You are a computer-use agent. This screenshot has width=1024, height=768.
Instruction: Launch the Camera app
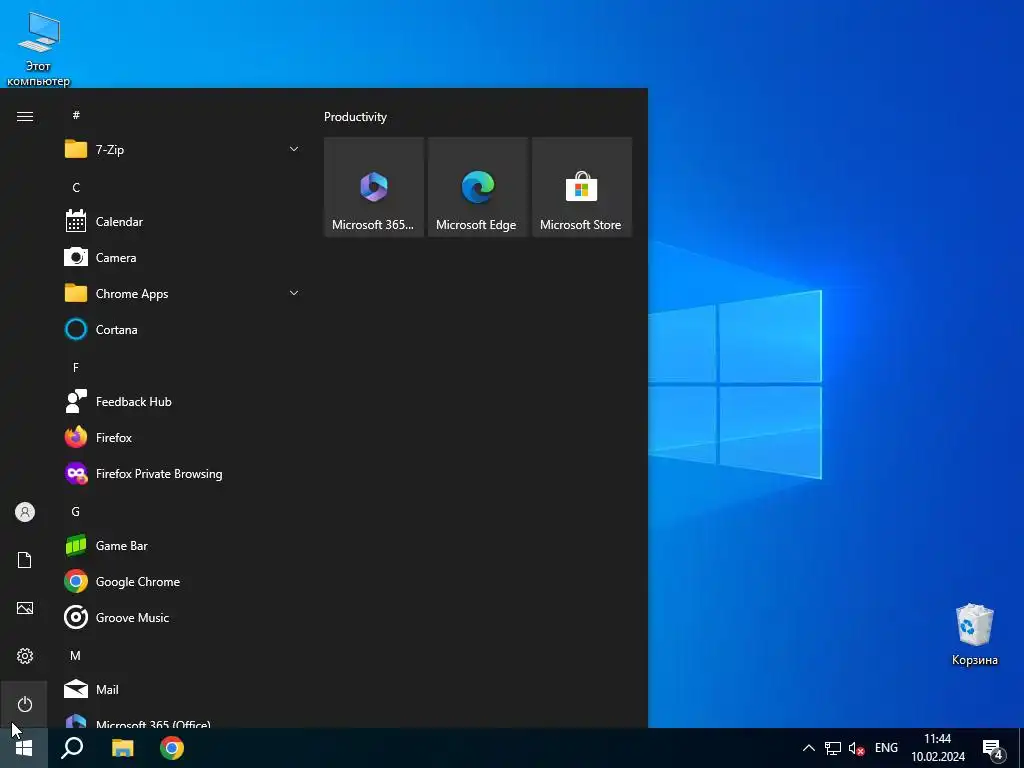click(x=183, y=258)
